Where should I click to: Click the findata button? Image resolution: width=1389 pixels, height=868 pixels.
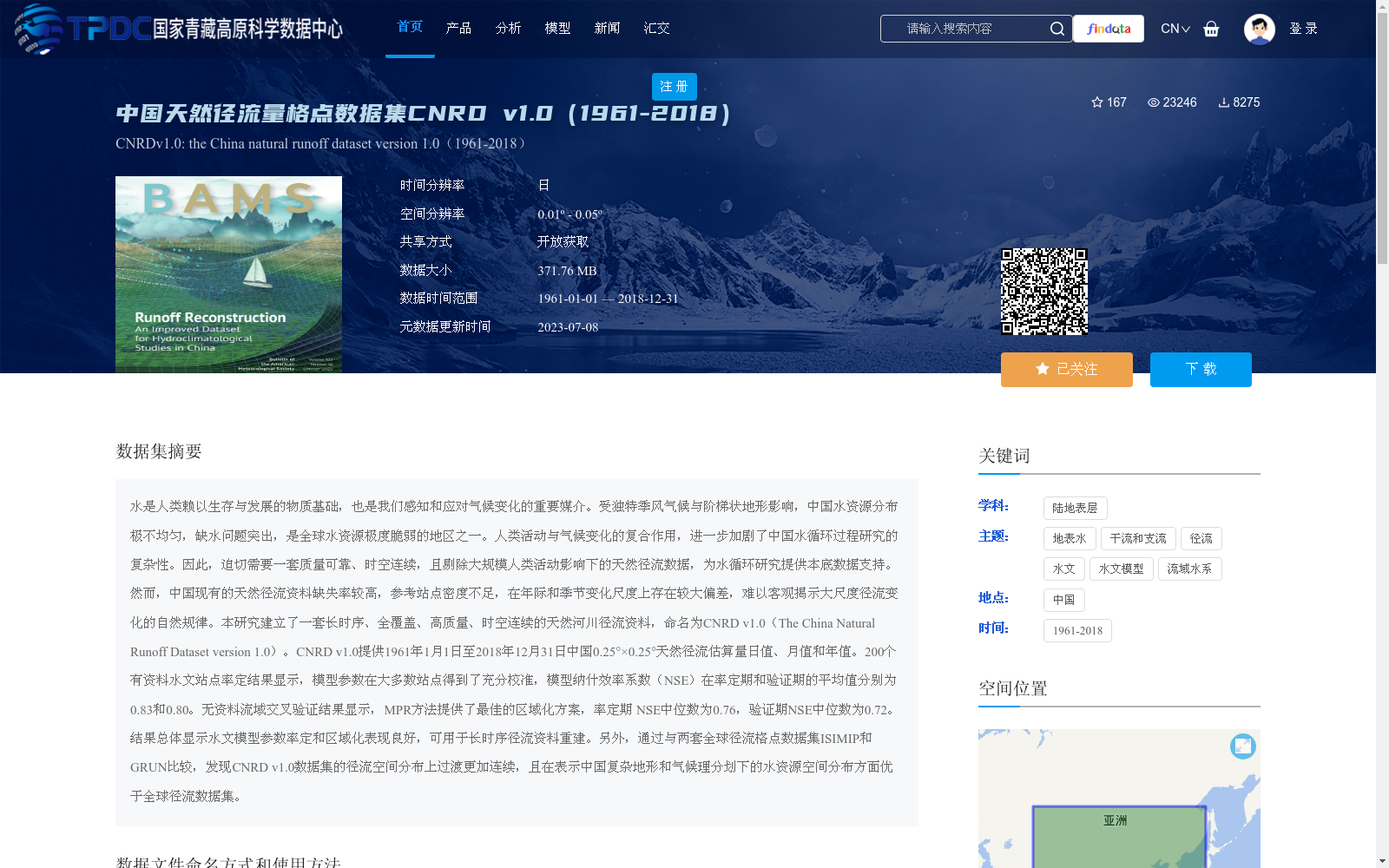pyautogui.click(x=1108, y=28)
